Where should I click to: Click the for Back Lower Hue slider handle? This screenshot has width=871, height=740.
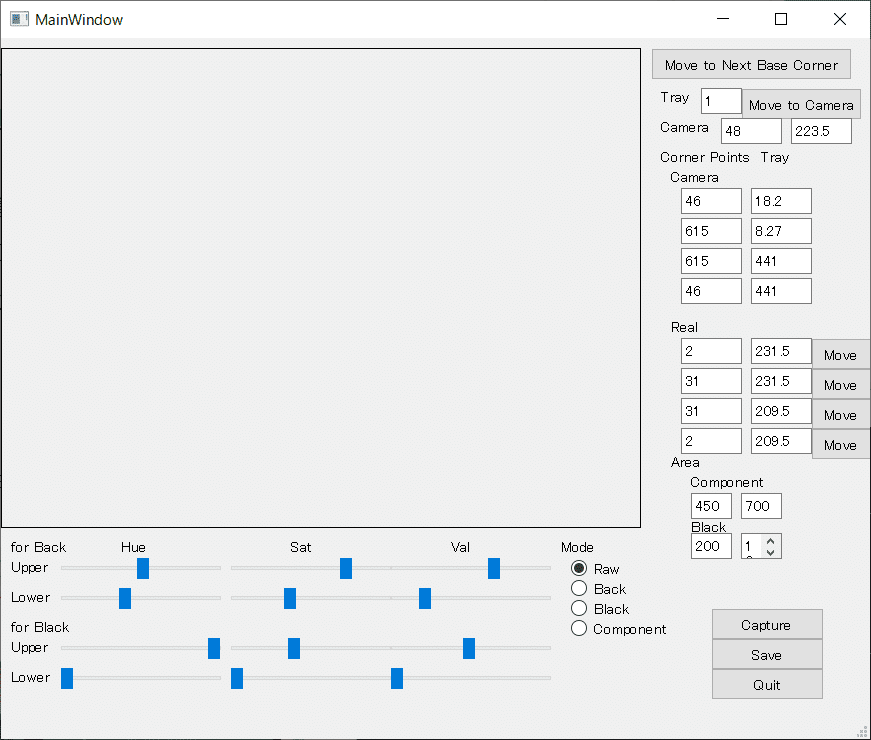125,598
